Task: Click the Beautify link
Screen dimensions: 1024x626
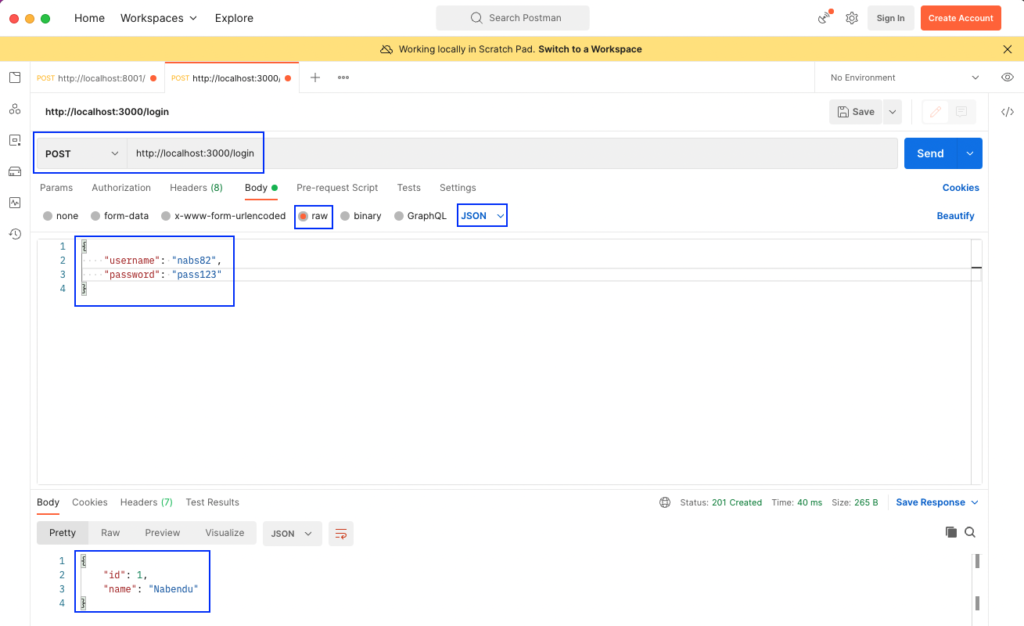Action: point(955,215)
